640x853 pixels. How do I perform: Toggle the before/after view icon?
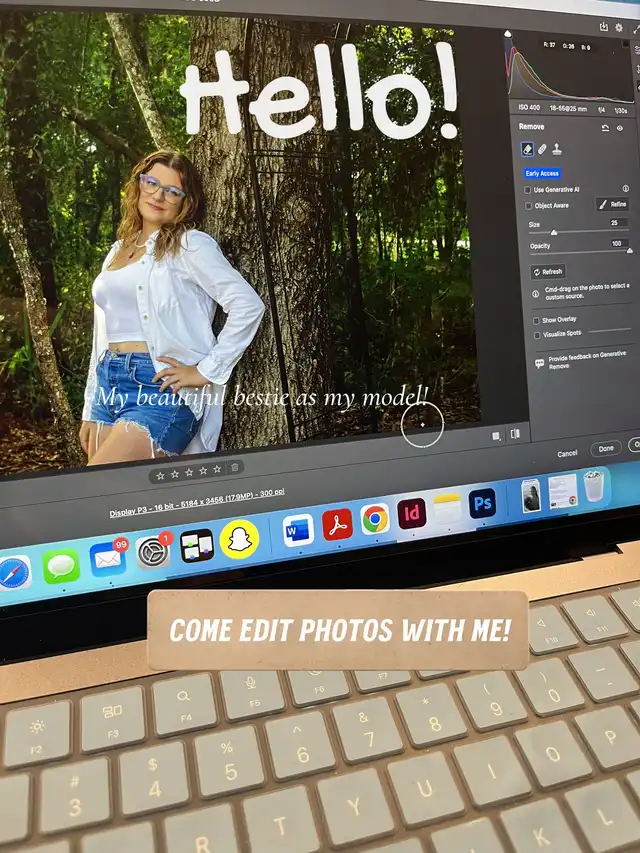pyautogui.click(x=515, y=434)
